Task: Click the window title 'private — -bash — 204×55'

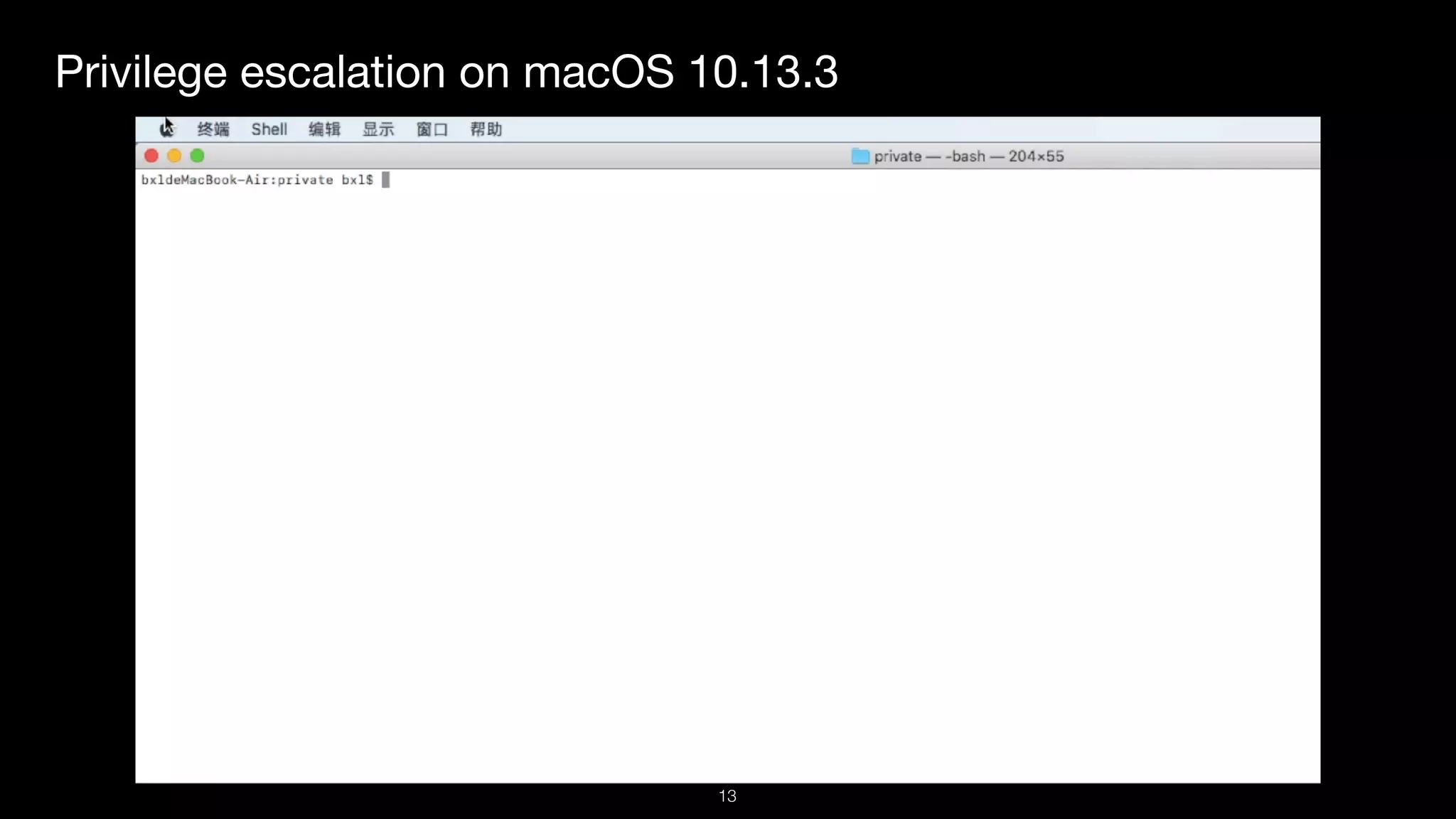Action: (x=969, y=156)
